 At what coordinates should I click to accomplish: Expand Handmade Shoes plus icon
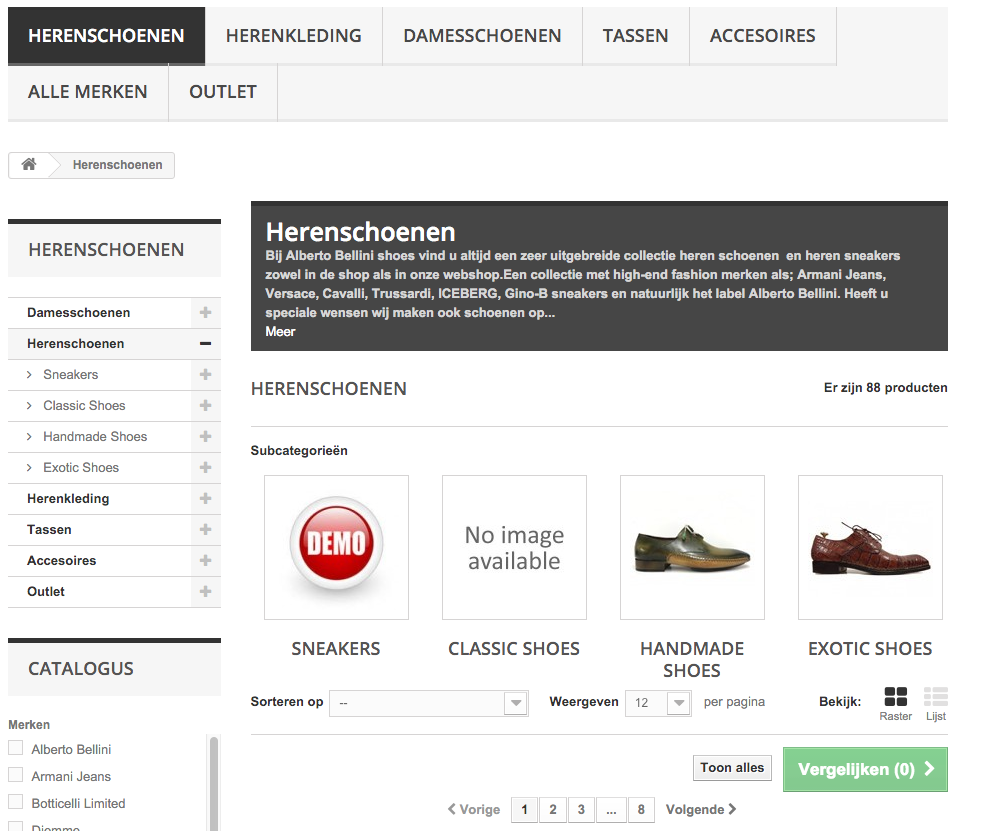[205, 436]
